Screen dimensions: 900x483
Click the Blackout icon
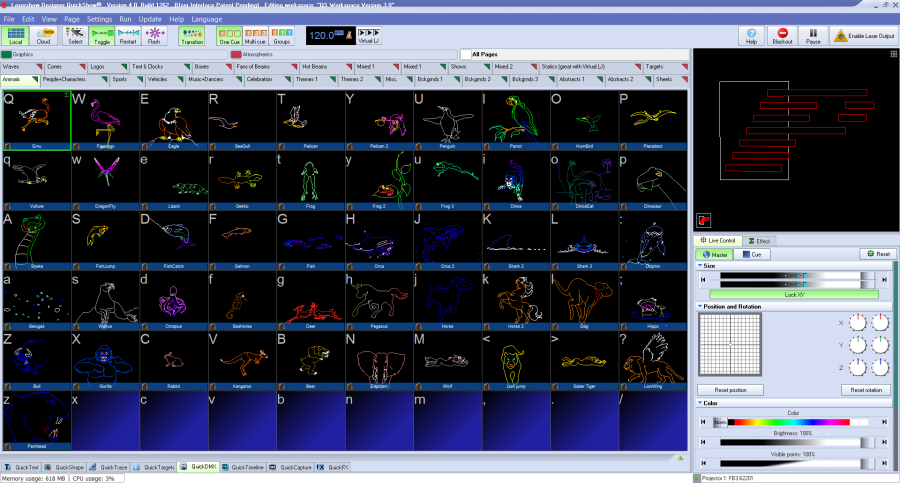tap(782, 36)
